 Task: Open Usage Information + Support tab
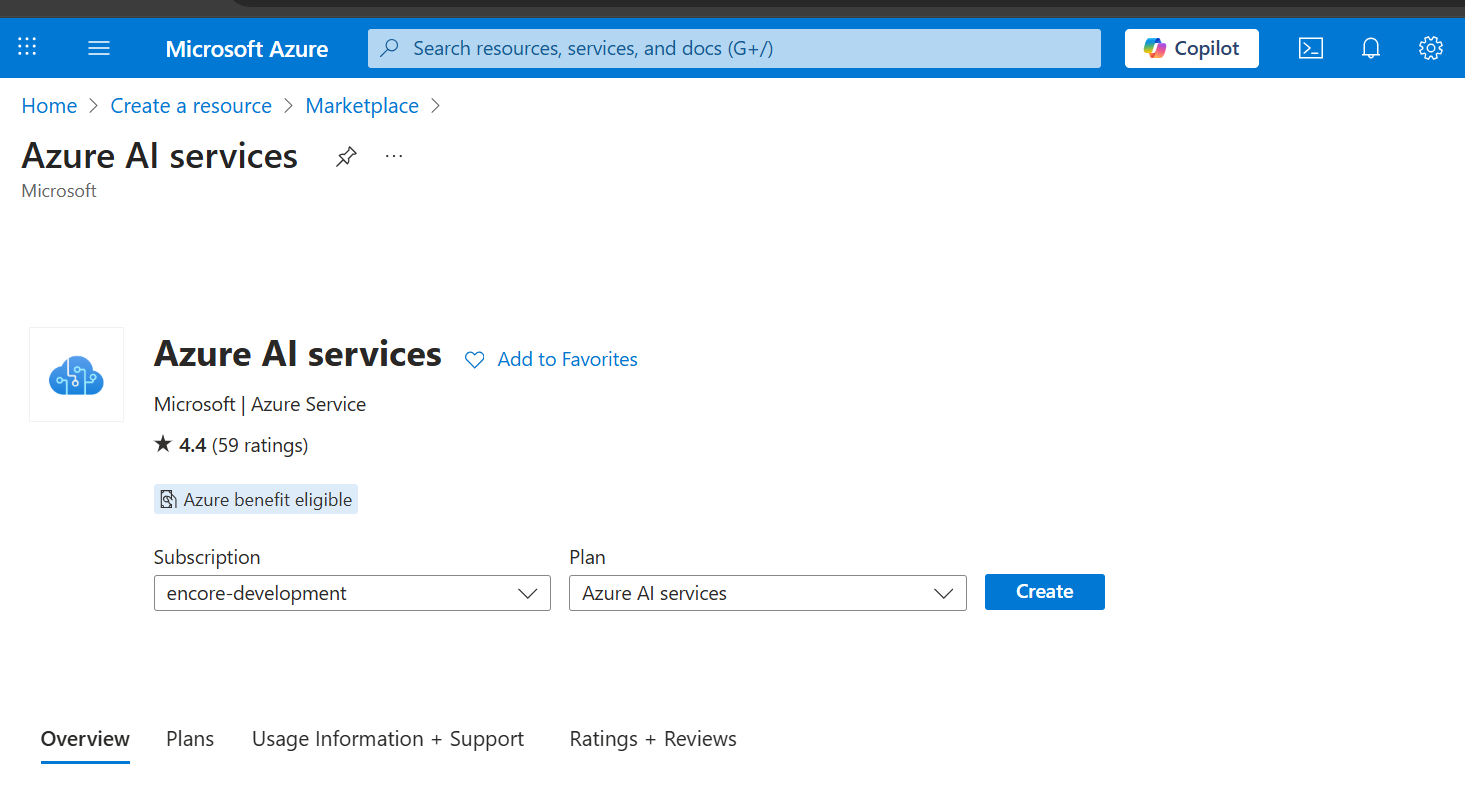(x=388, y=739)
